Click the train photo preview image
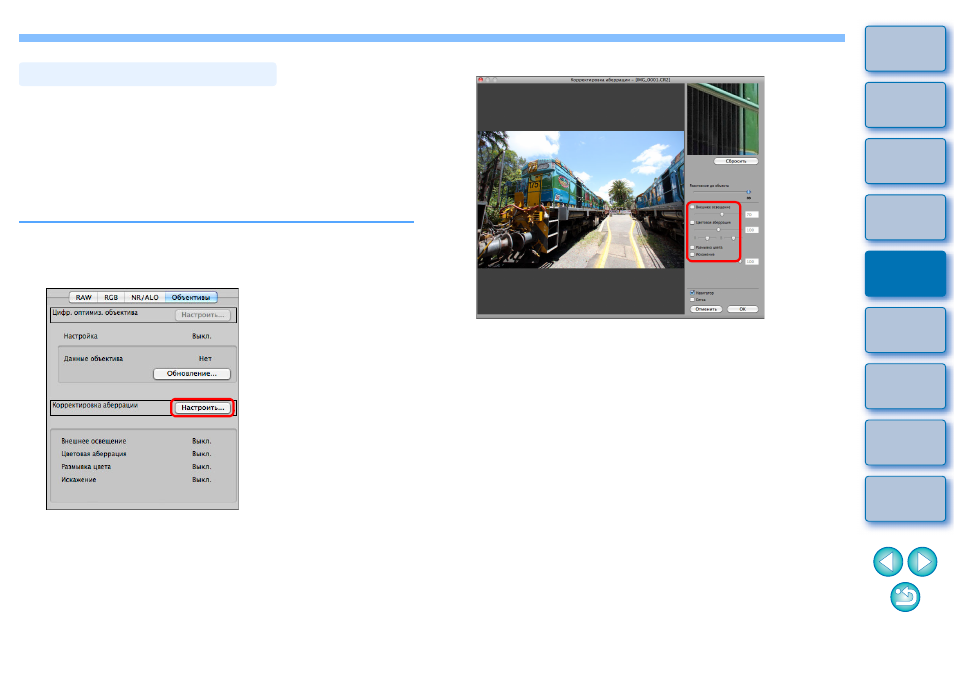The image size is (954, 674). (580, 200)
